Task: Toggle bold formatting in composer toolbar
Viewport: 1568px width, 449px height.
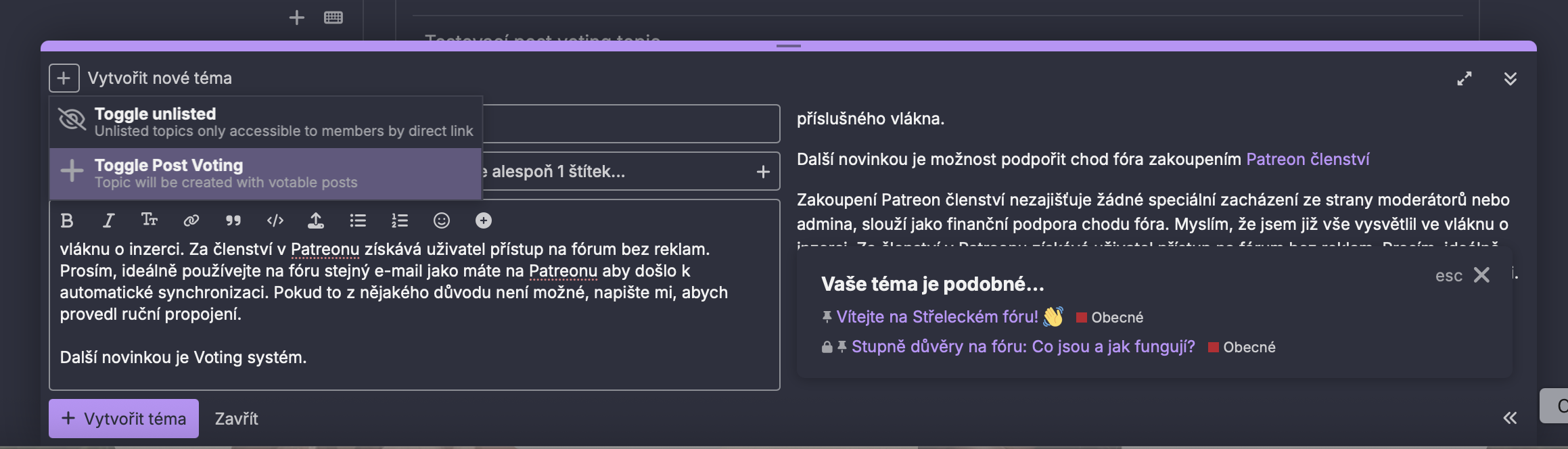Action: coord(67,220)
